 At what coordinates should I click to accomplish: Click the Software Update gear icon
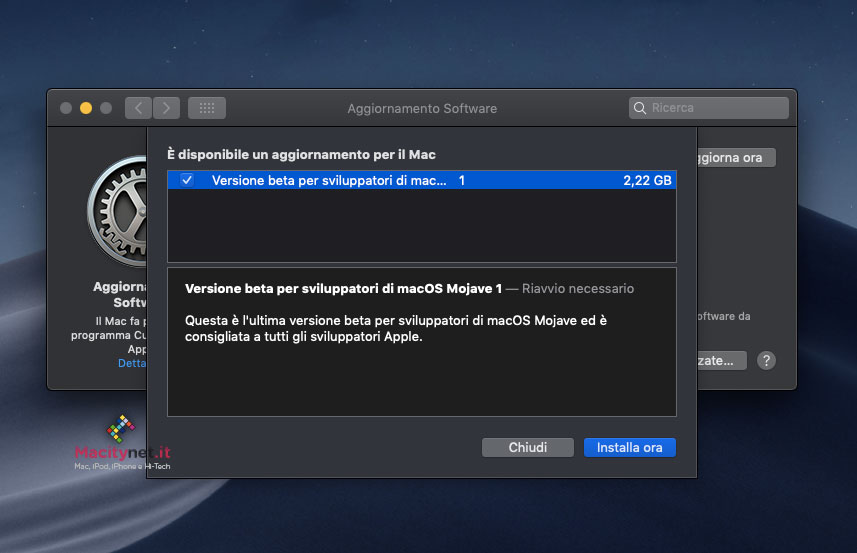pos(117,211)
